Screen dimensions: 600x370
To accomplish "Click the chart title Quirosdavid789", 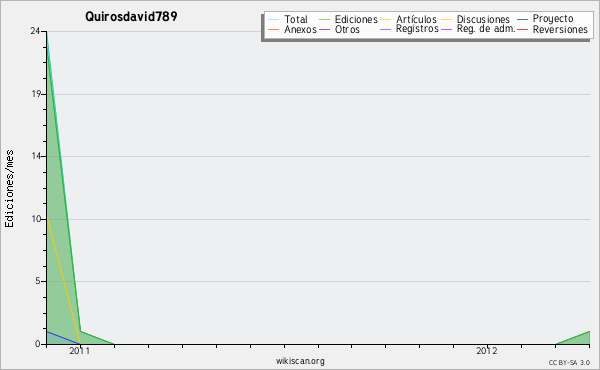I will click(131, 16).
